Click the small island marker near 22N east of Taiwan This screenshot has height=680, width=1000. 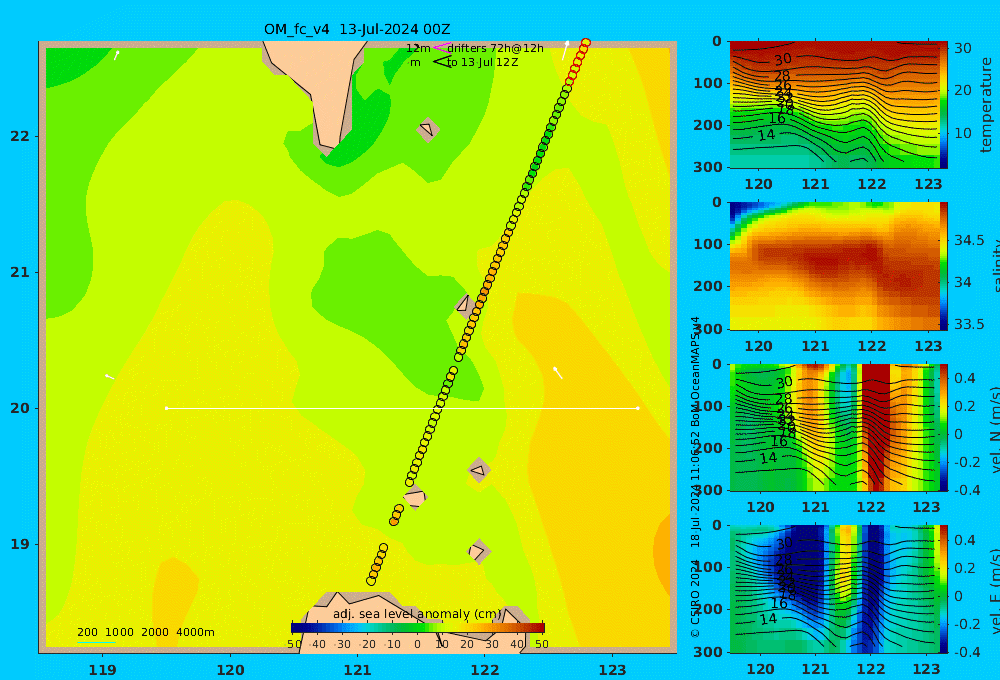tap(428, 129)
